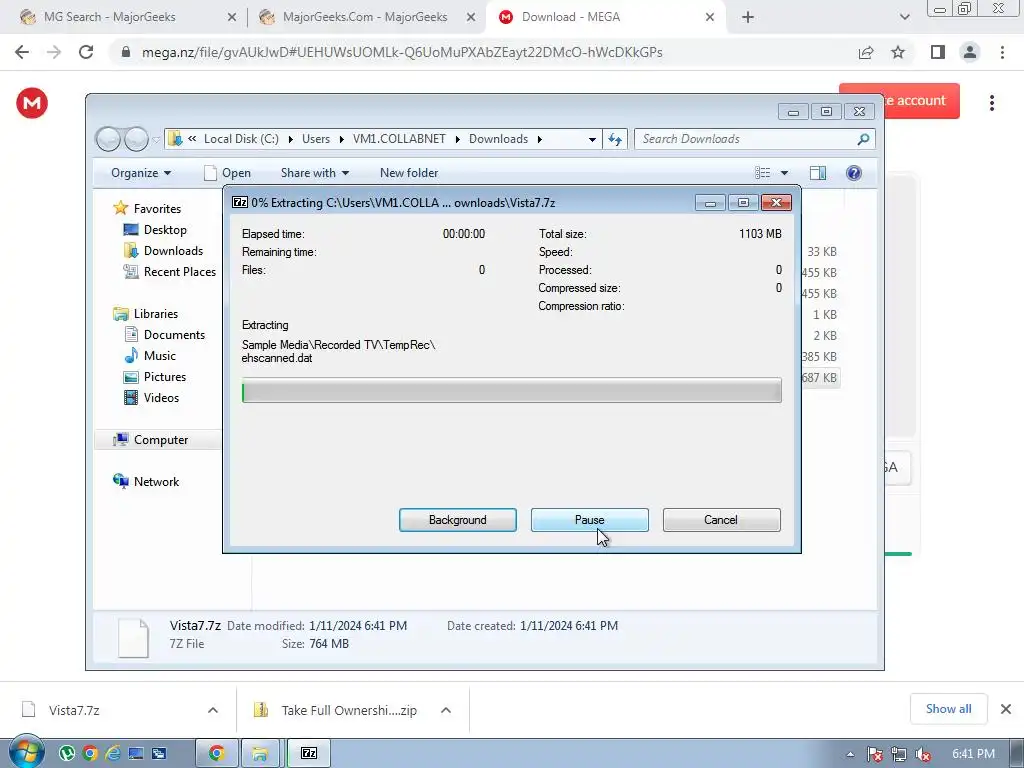Send the 7-Zip extraction to Background
The height and width of the screenshot is (768, 1024).
click(x=458, y=520)
